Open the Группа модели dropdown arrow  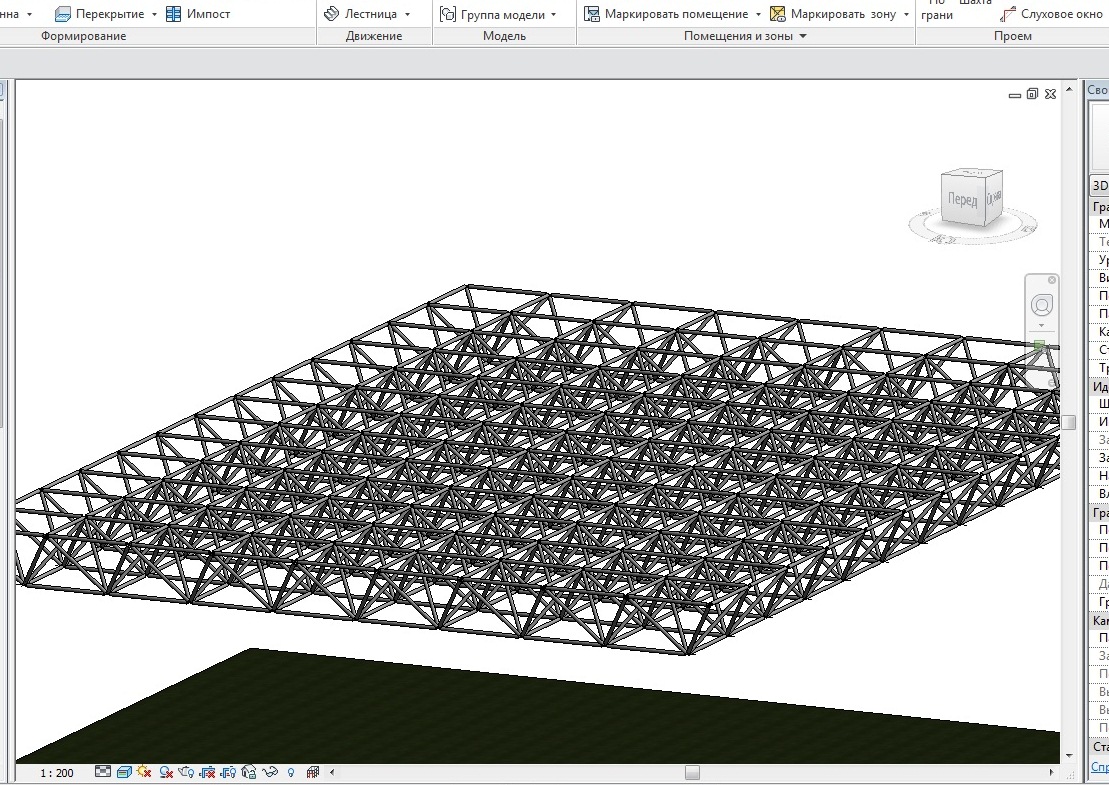[x=554, y=15]
